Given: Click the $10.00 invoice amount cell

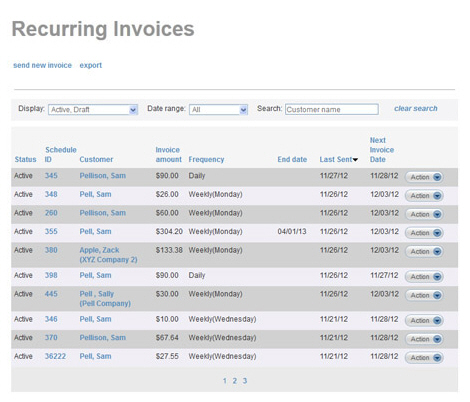Looking at the screenshot, I should coord(167,319).
